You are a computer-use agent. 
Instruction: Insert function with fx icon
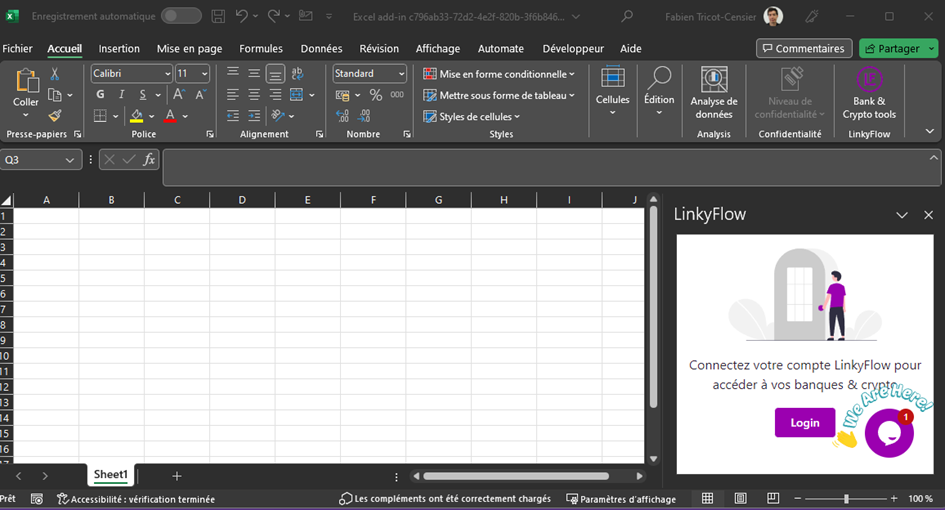[149, 160]
